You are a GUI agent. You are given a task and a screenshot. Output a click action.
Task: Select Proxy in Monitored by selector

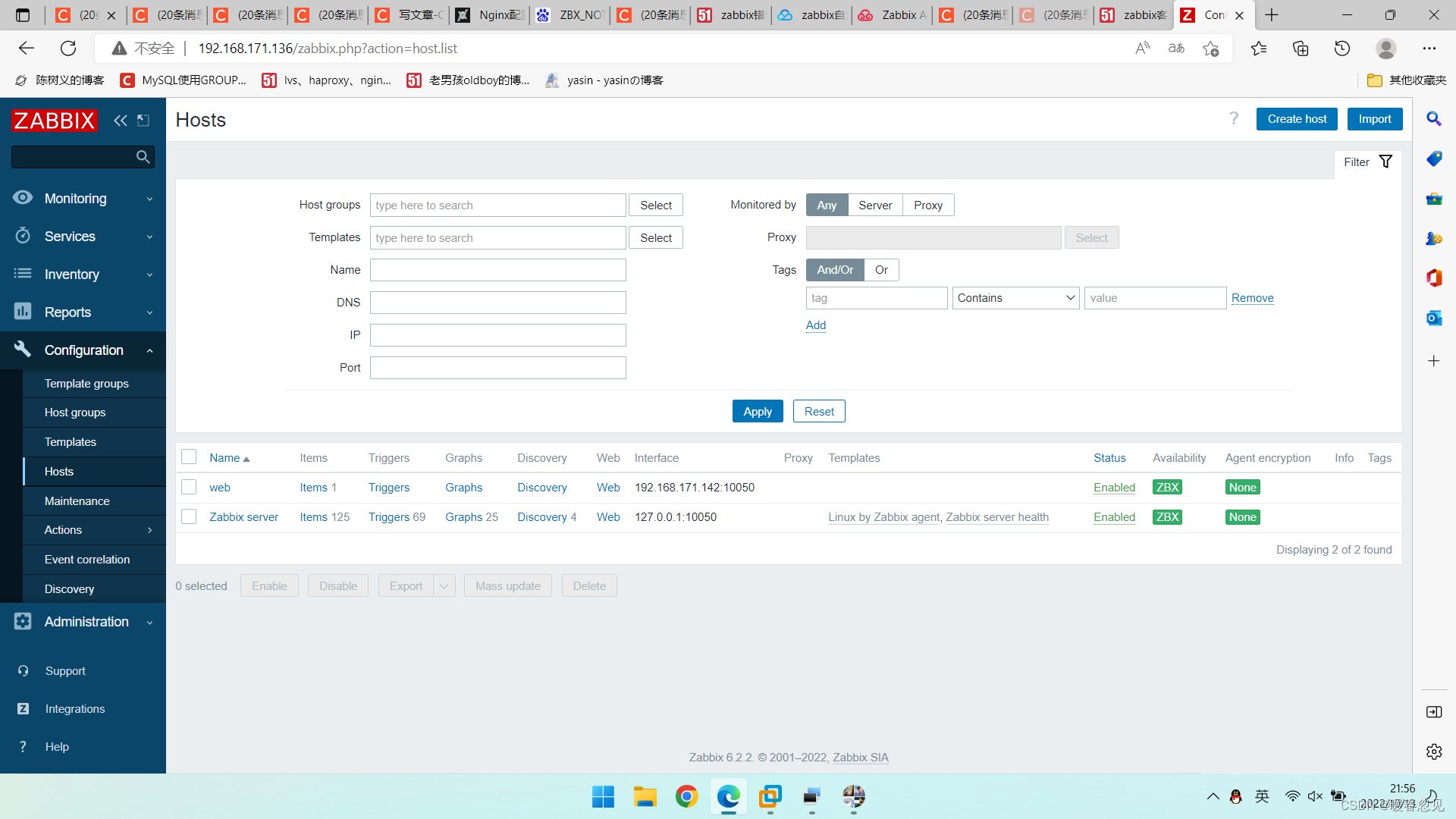[927, 206]
